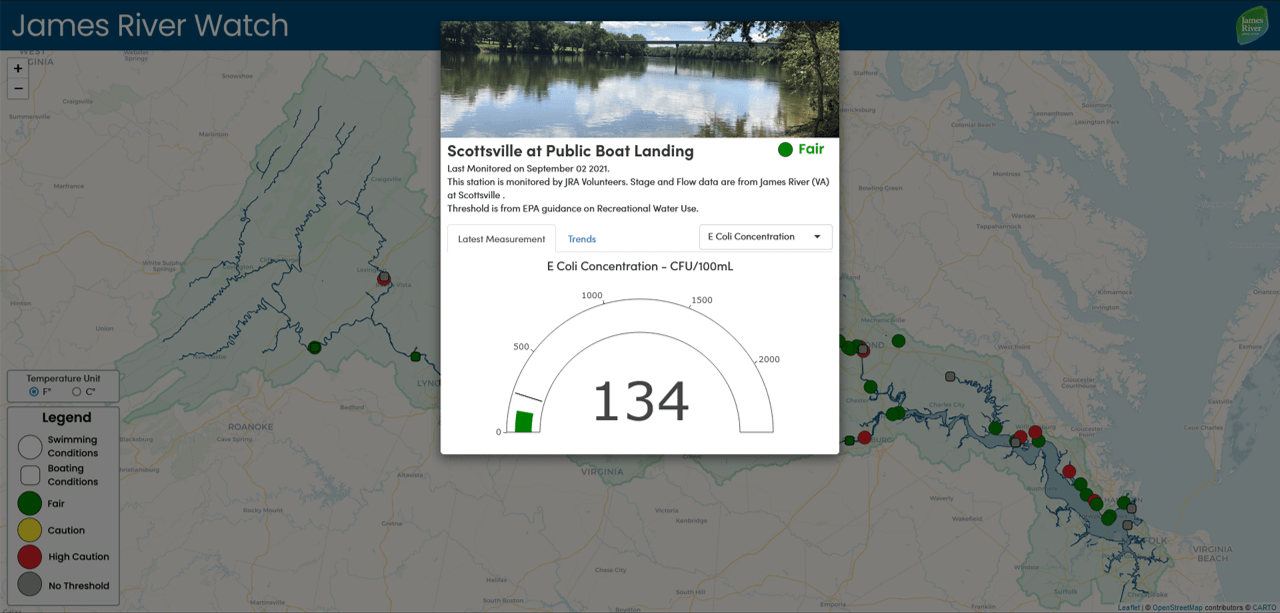Select Fahrenheit temperature unit

point(34,392)
